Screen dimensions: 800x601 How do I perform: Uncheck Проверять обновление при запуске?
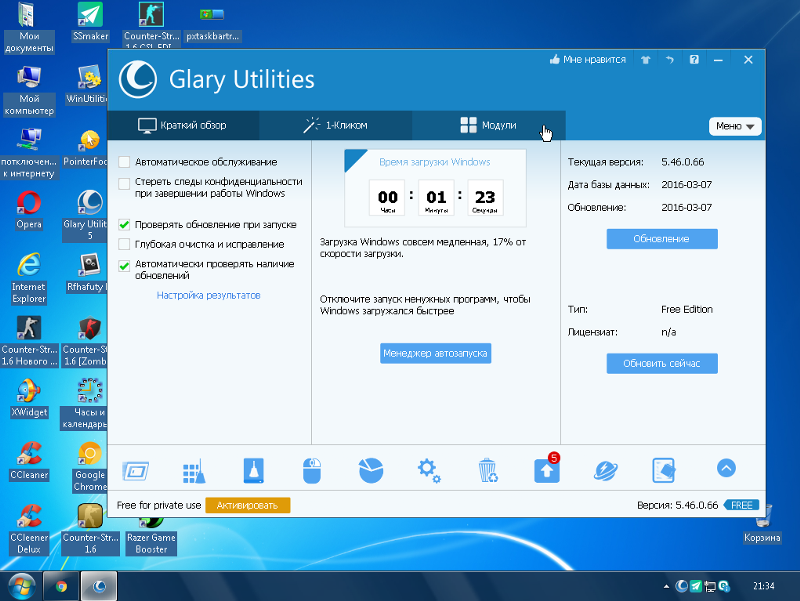(124, 224)
